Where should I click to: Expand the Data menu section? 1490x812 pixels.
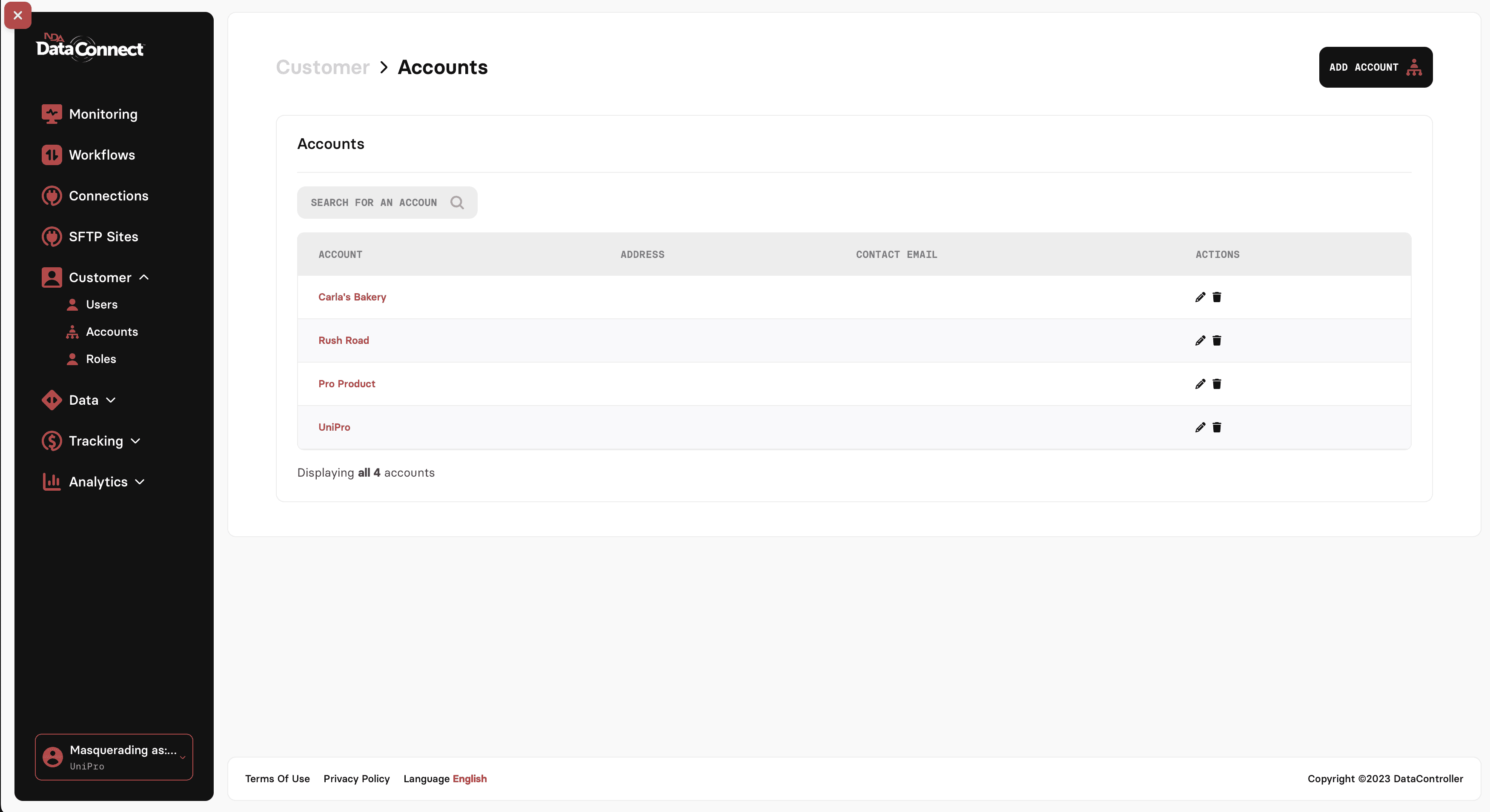pos(111,400)
